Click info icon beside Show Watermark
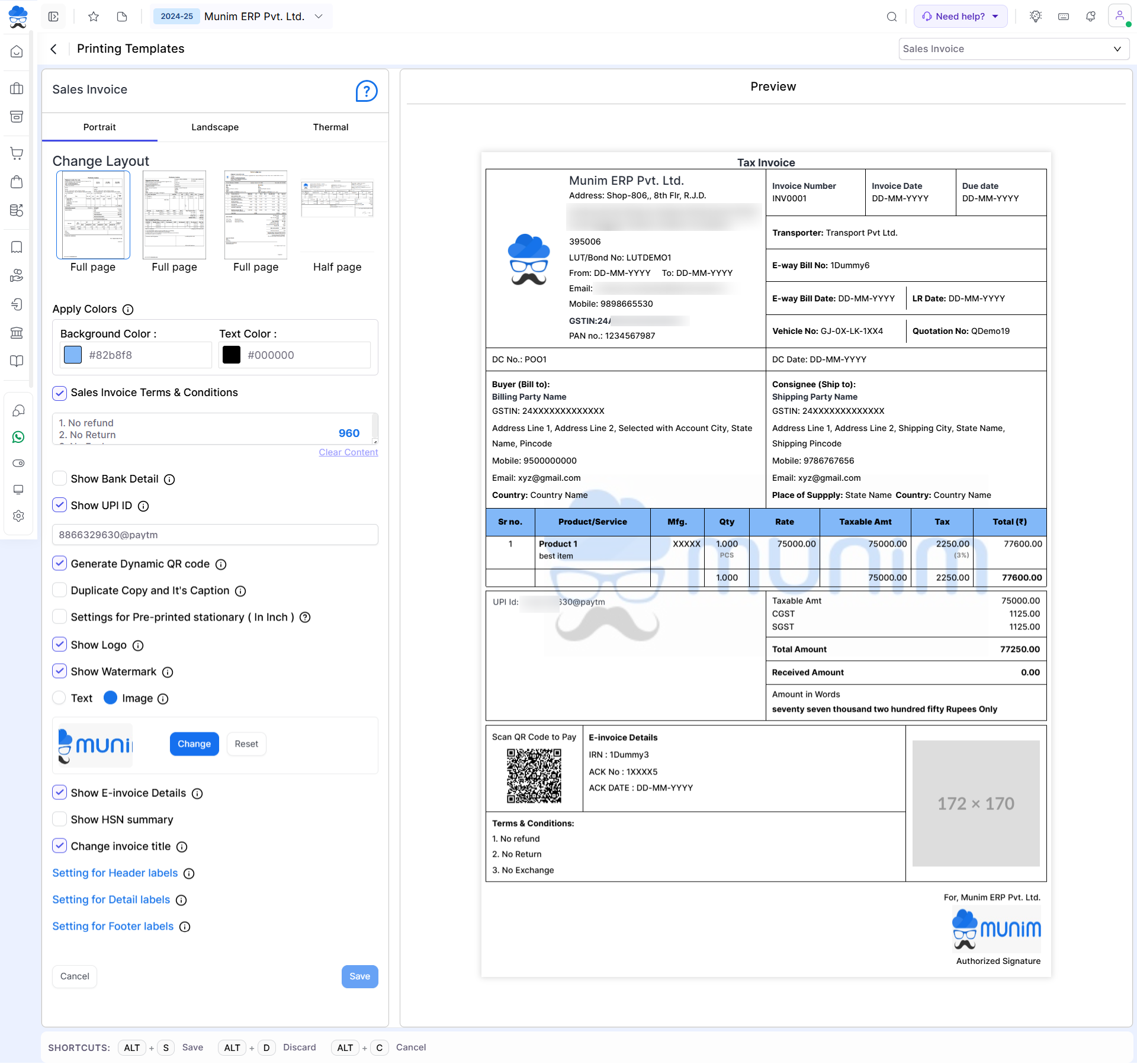This screenshot has height=1064, width=1137. 168,673
